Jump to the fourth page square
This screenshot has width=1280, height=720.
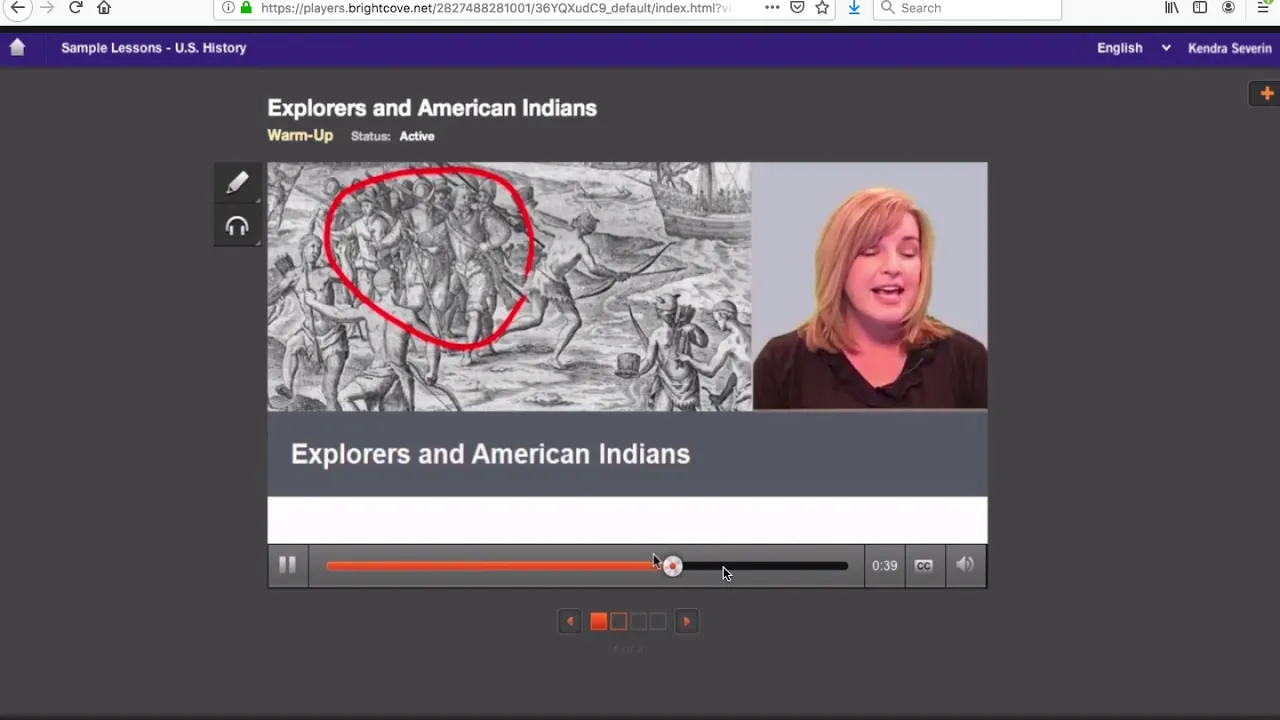[658, 622]
